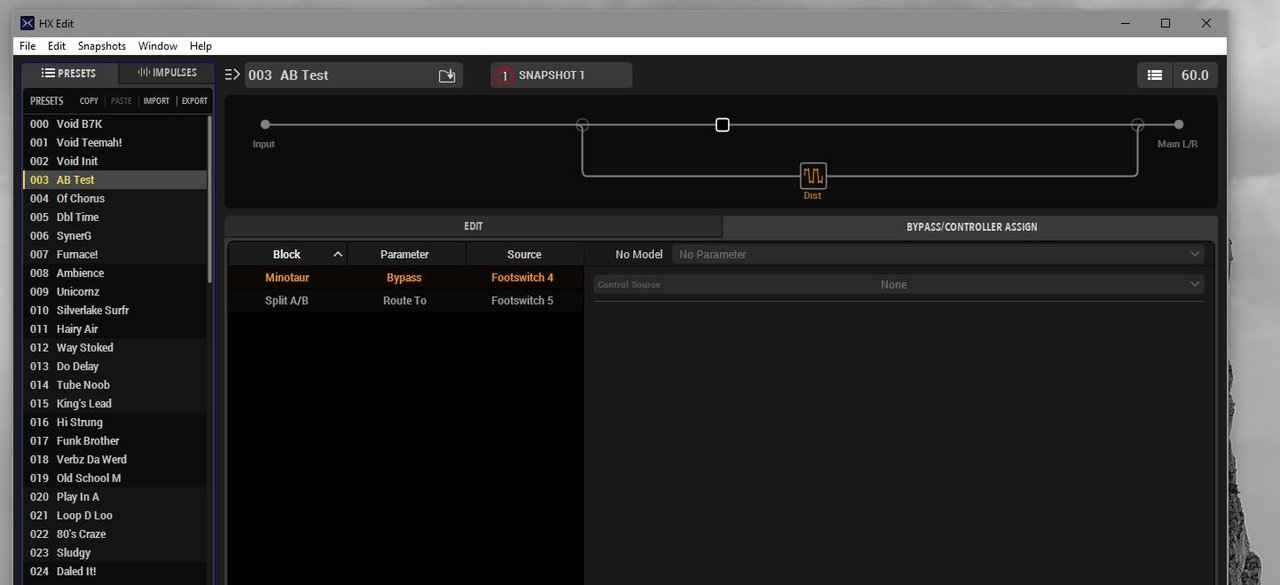Select preset 019 Old School M
The height and width of the screenshot is (585, 1280).
pyautogui.click(x=115, y=478)
